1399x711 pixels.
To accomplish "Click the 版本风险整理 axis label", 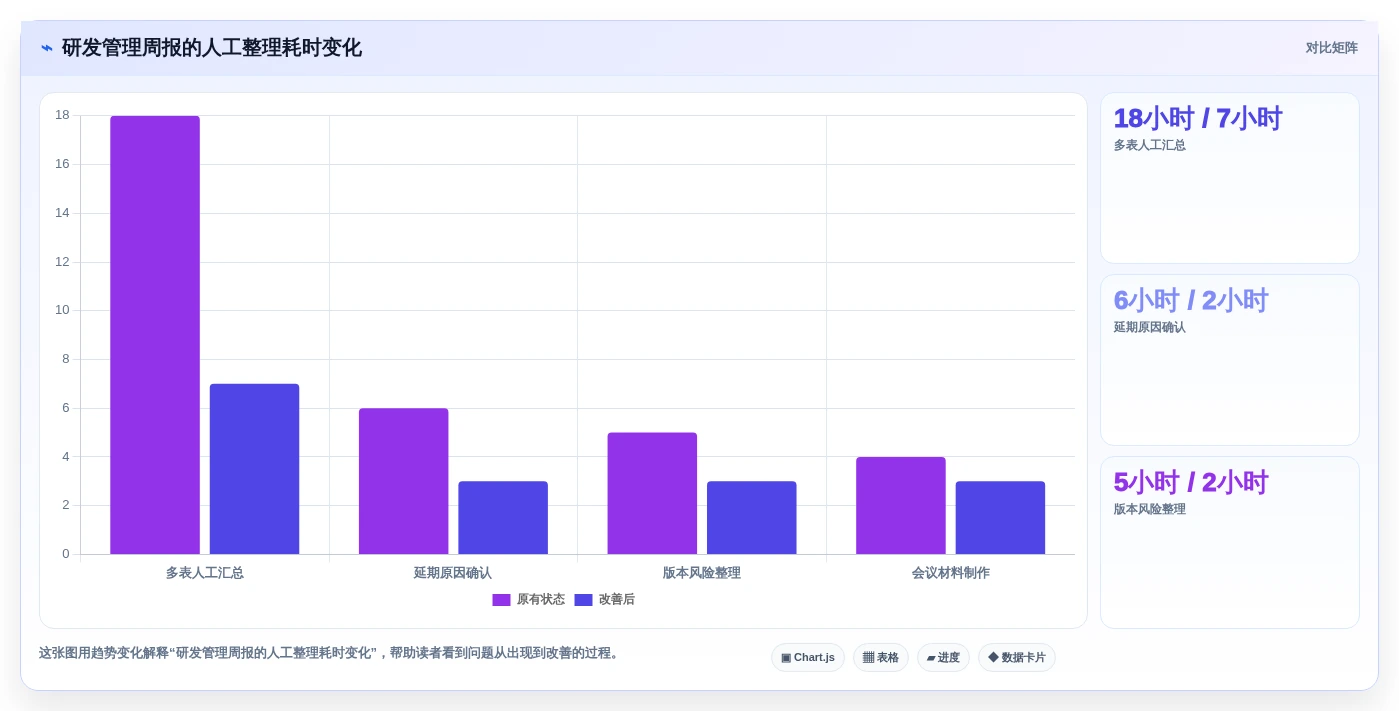I will click(702, 573).
